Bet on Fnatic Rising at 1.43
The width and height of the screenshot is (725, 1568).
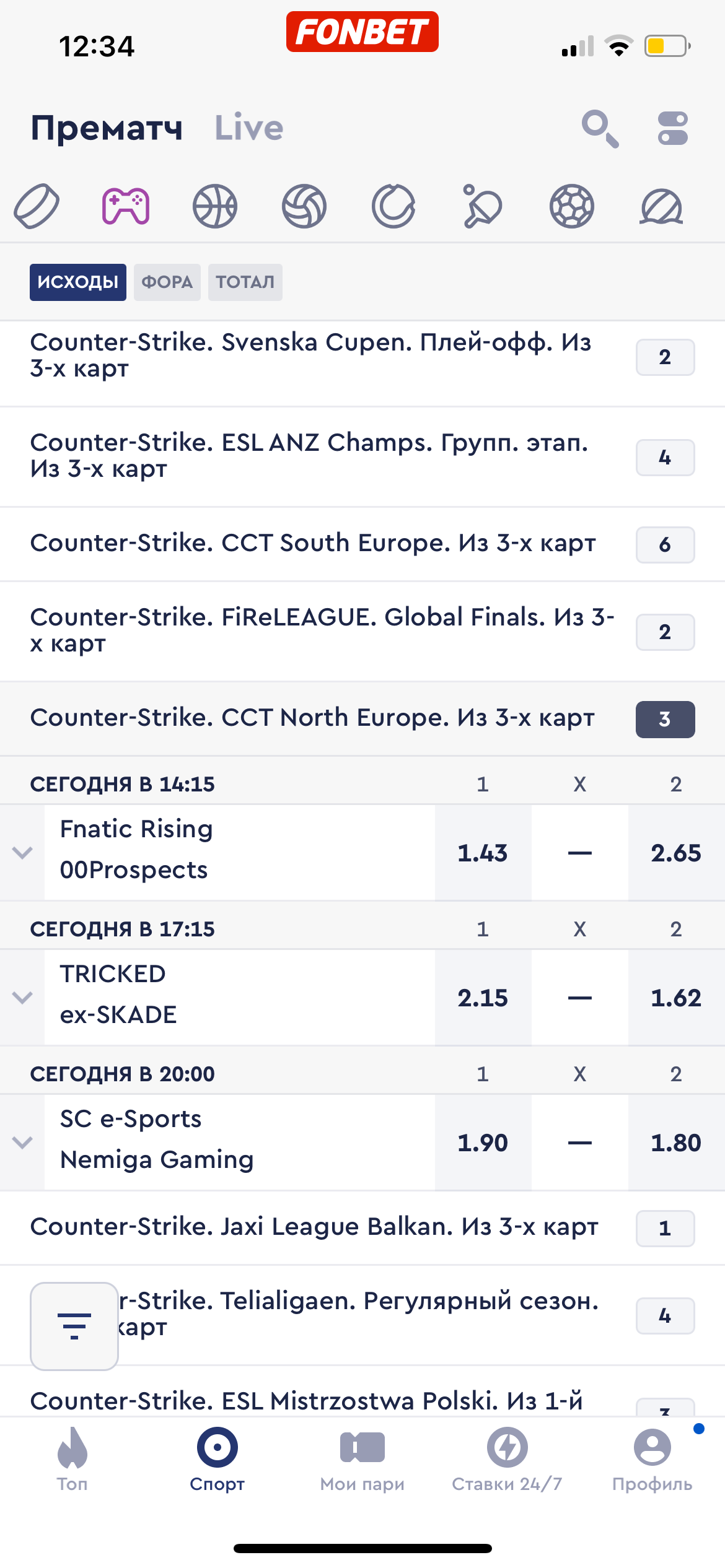483,853
